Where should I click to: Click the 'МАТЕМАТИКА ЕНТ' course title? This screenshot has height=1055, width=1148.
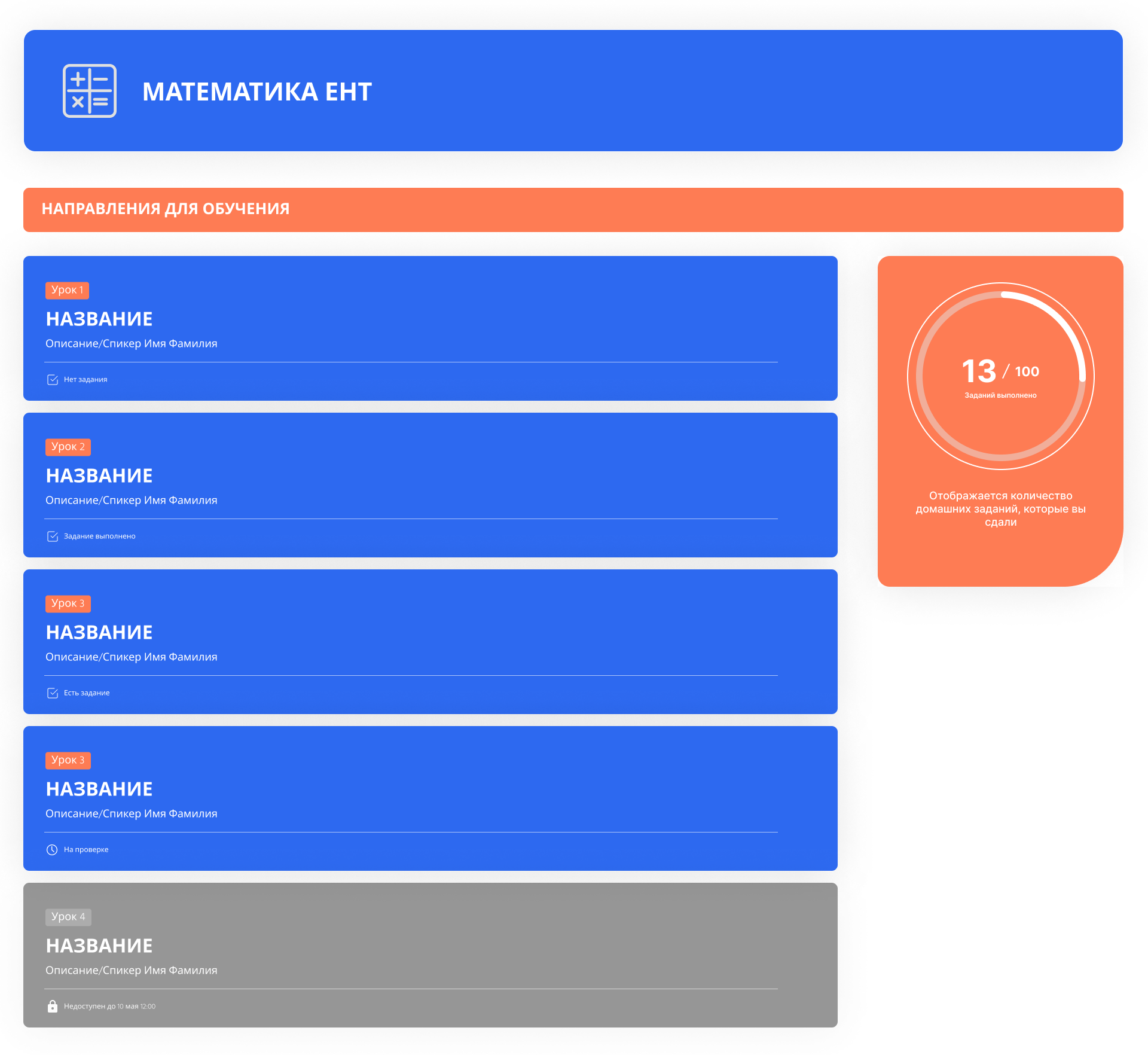point(257,92)
